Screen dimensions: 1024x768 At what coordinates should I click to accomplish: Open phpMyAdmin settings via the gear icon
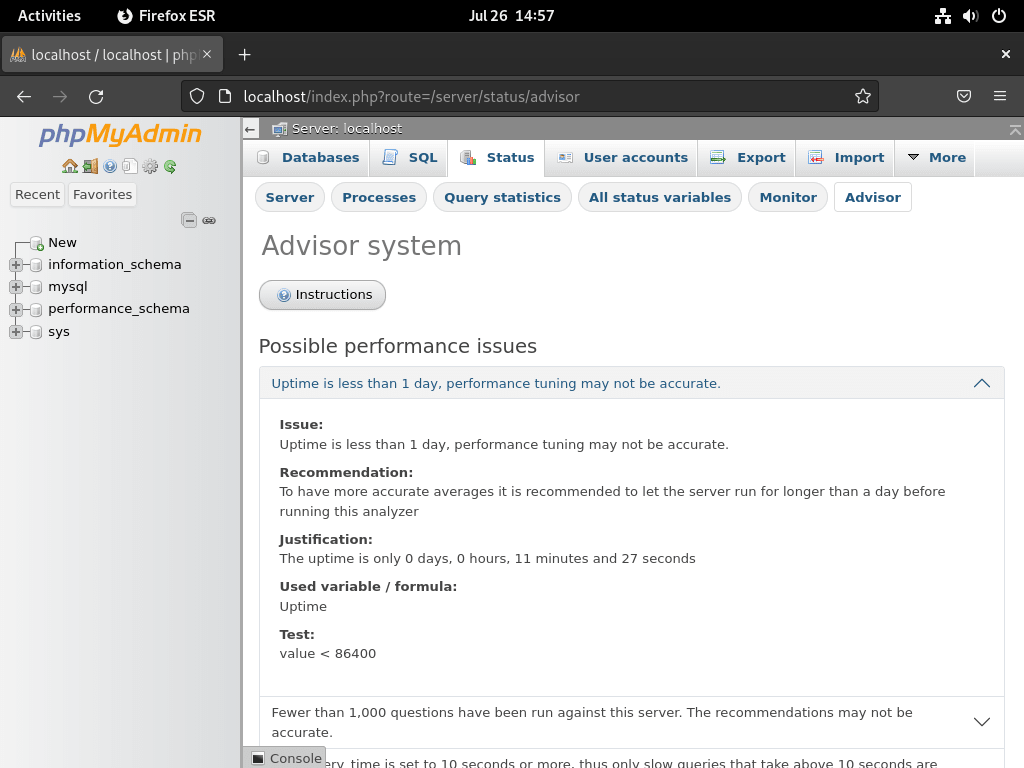click(x=148, y=166)
